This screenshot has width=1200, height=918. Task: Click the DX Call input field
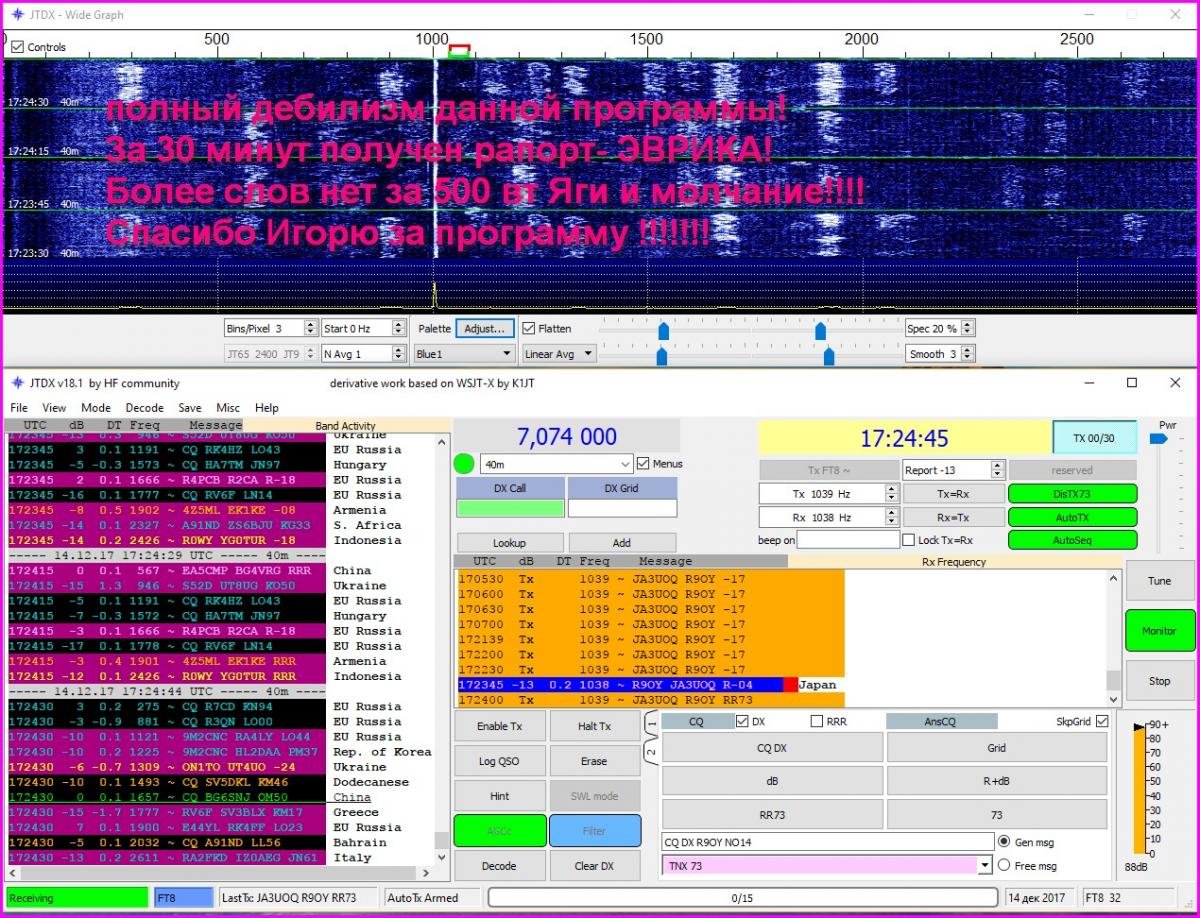pyautogui.click(x=509, y=508)
